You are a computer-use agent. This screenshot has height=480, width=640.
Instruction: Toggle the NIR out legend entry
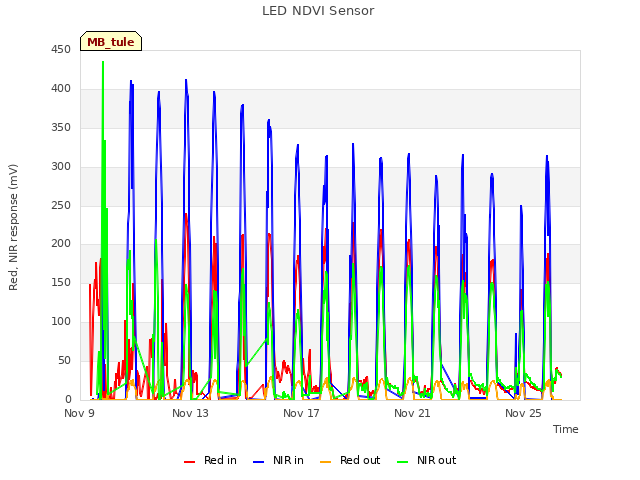(x=427, y=460)
